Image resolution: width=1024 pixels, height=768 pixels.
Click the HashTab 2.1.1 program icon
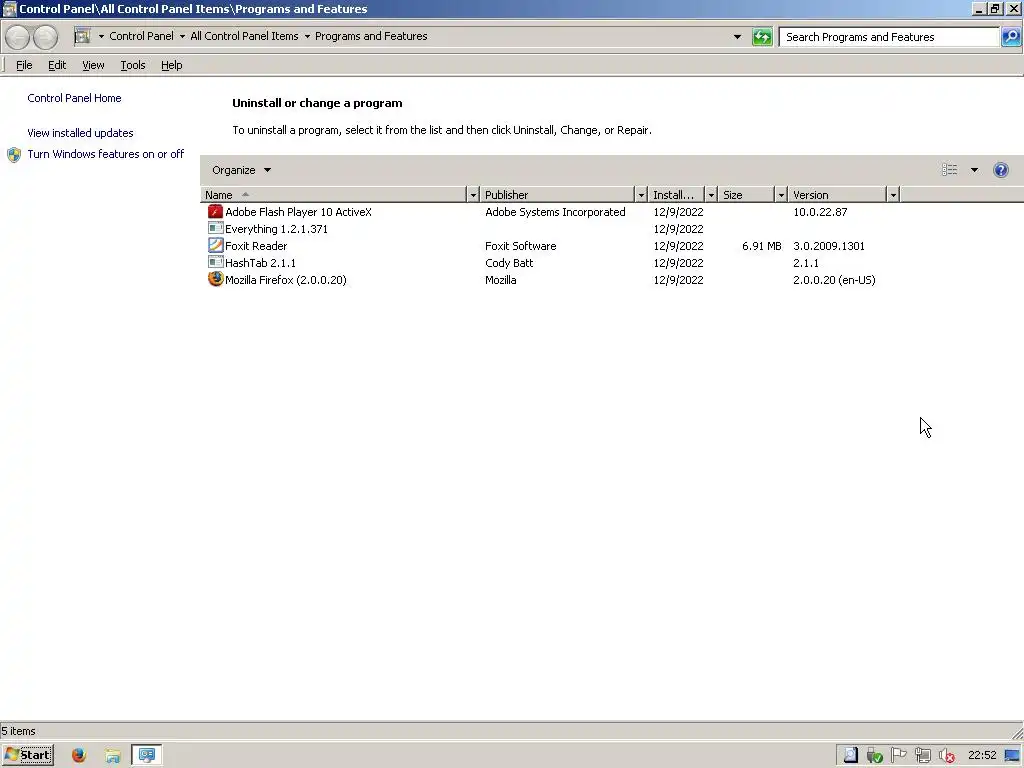215,263
